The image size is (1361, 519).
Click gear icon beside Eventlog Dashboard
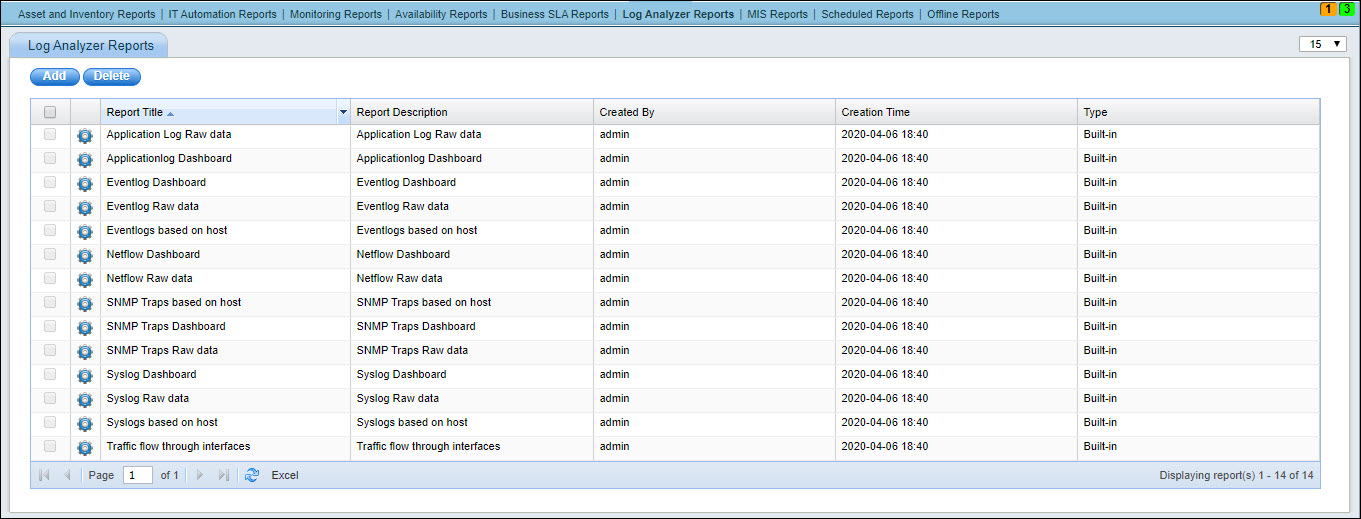(x=85, y=183)
